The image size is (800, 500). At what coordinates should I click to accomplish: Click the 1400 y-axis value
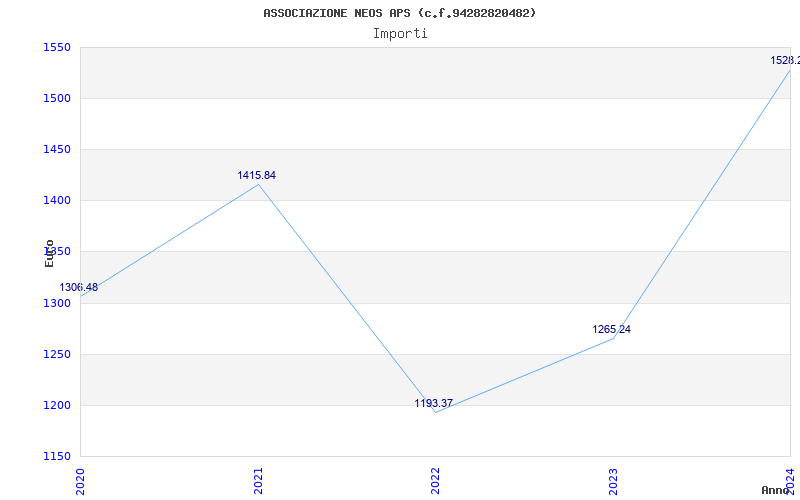pyautogui.click(x=57, y=201)
